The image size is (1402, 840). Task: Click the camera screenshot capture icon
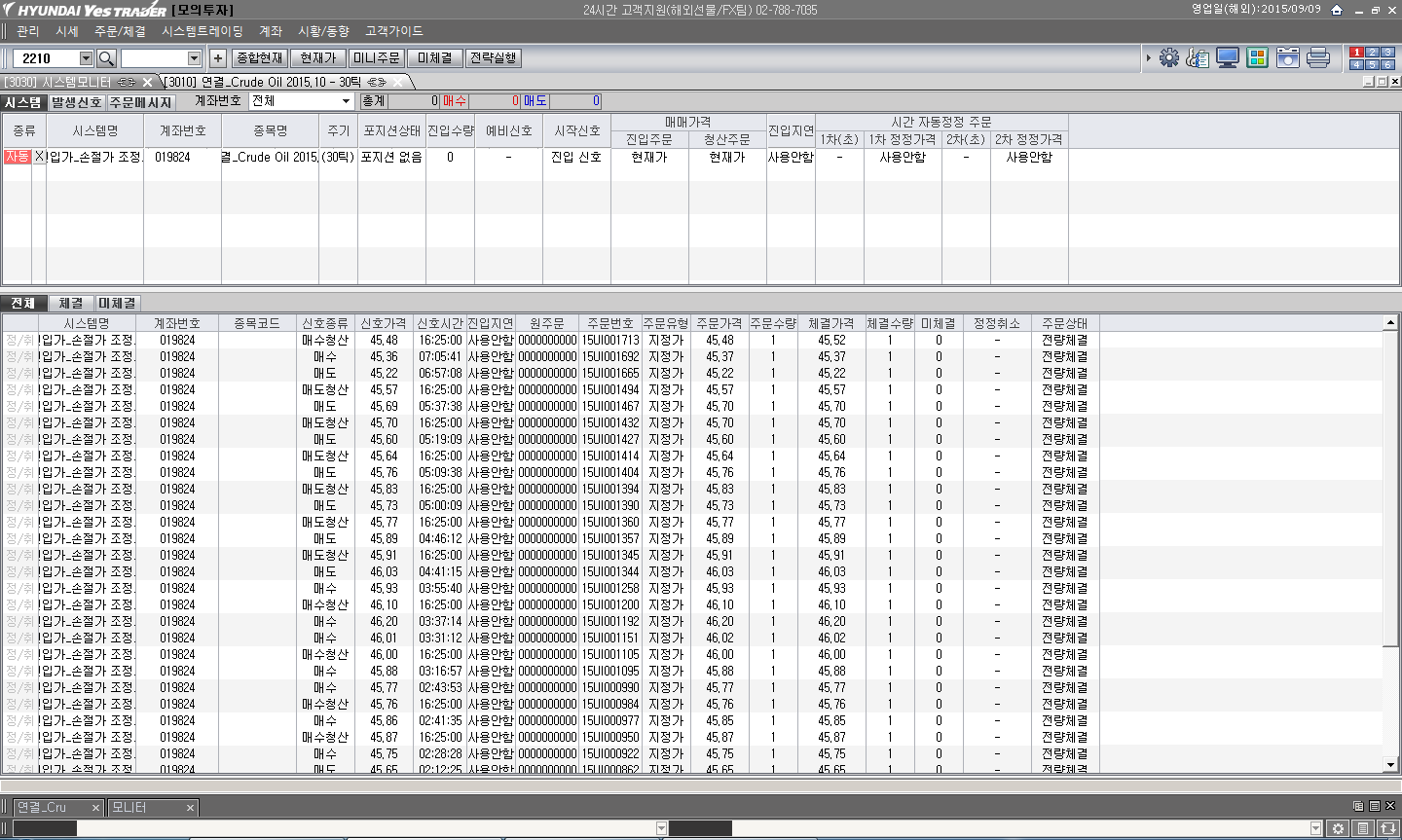tap(1287, 58)
